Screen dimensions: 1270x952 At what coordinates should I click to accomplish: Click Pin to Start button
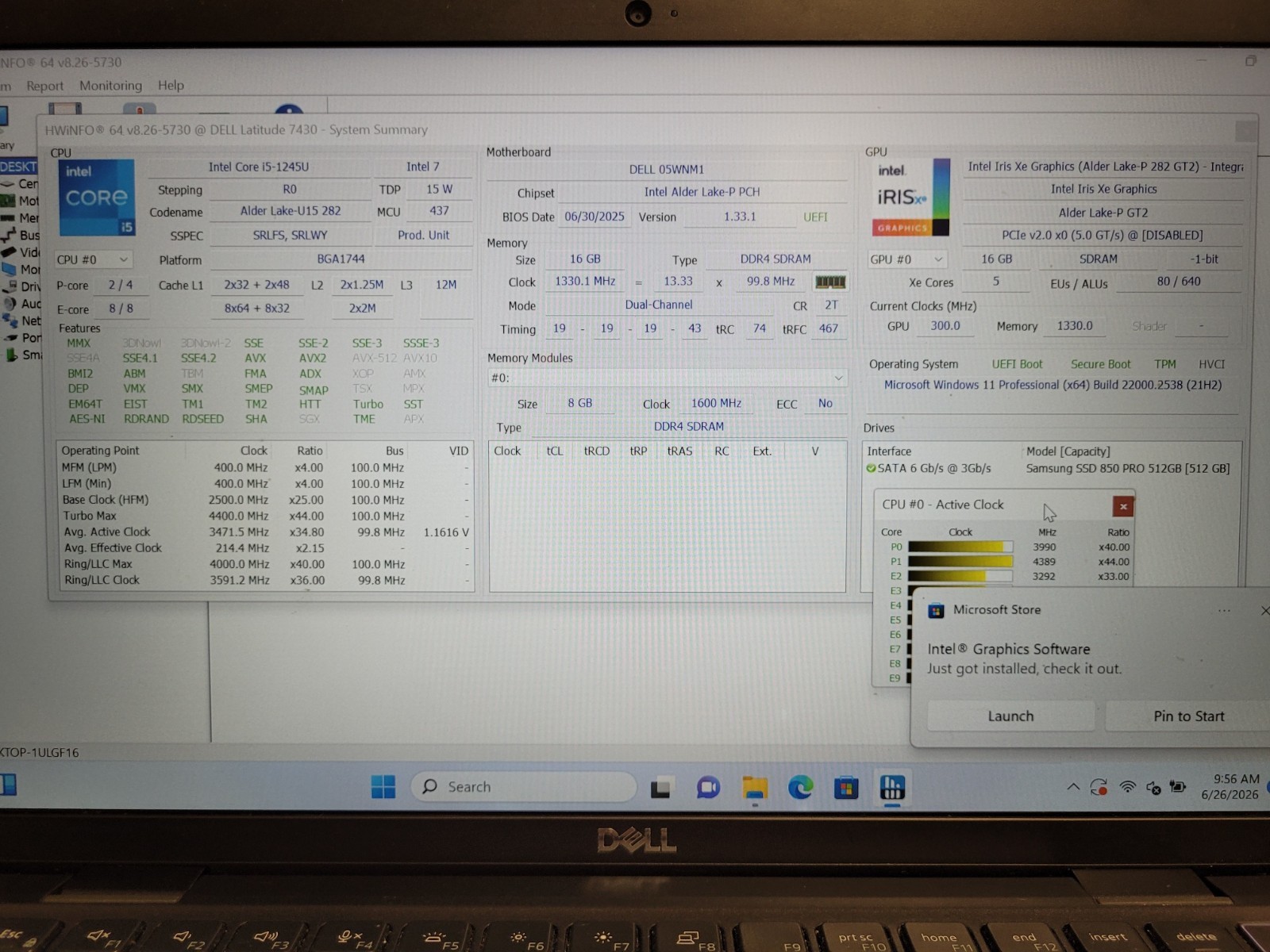1188,716
